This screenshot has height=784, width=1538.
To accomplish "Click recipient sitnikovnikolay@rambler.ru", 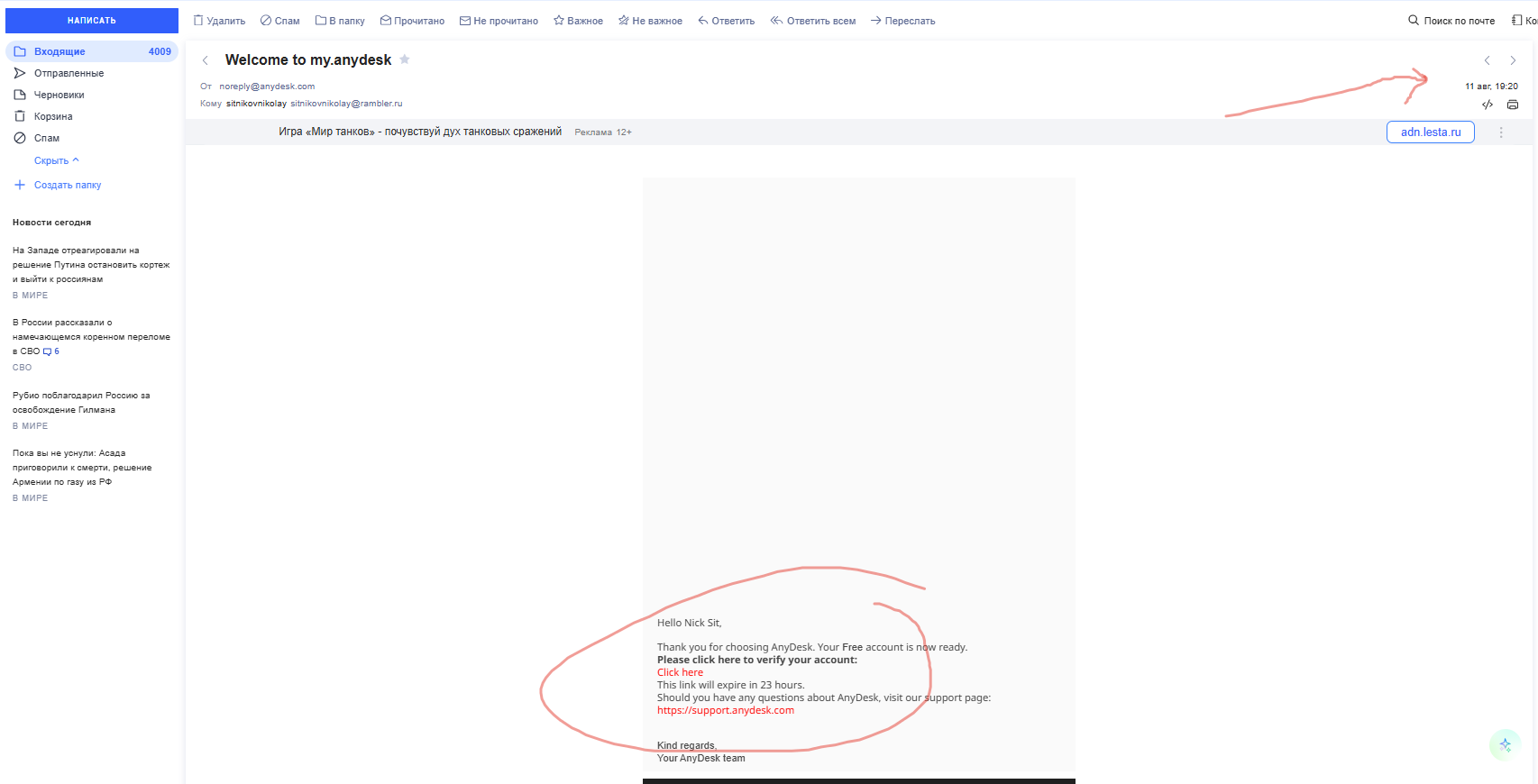I will [346, 104].
